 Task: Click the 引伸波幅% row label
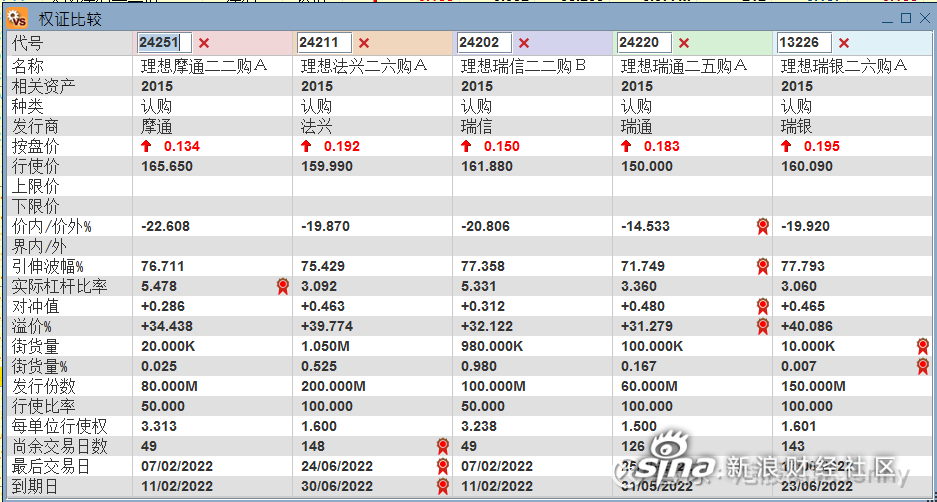[x=48, y=267]
